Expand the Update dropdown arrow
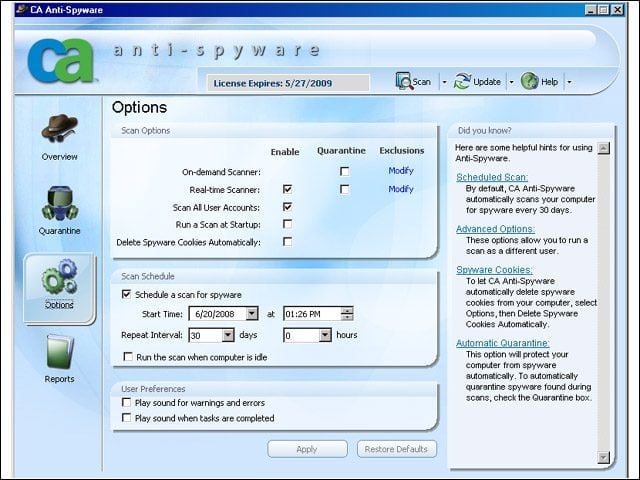Screen dimensions: 640x480 point(511,82)
